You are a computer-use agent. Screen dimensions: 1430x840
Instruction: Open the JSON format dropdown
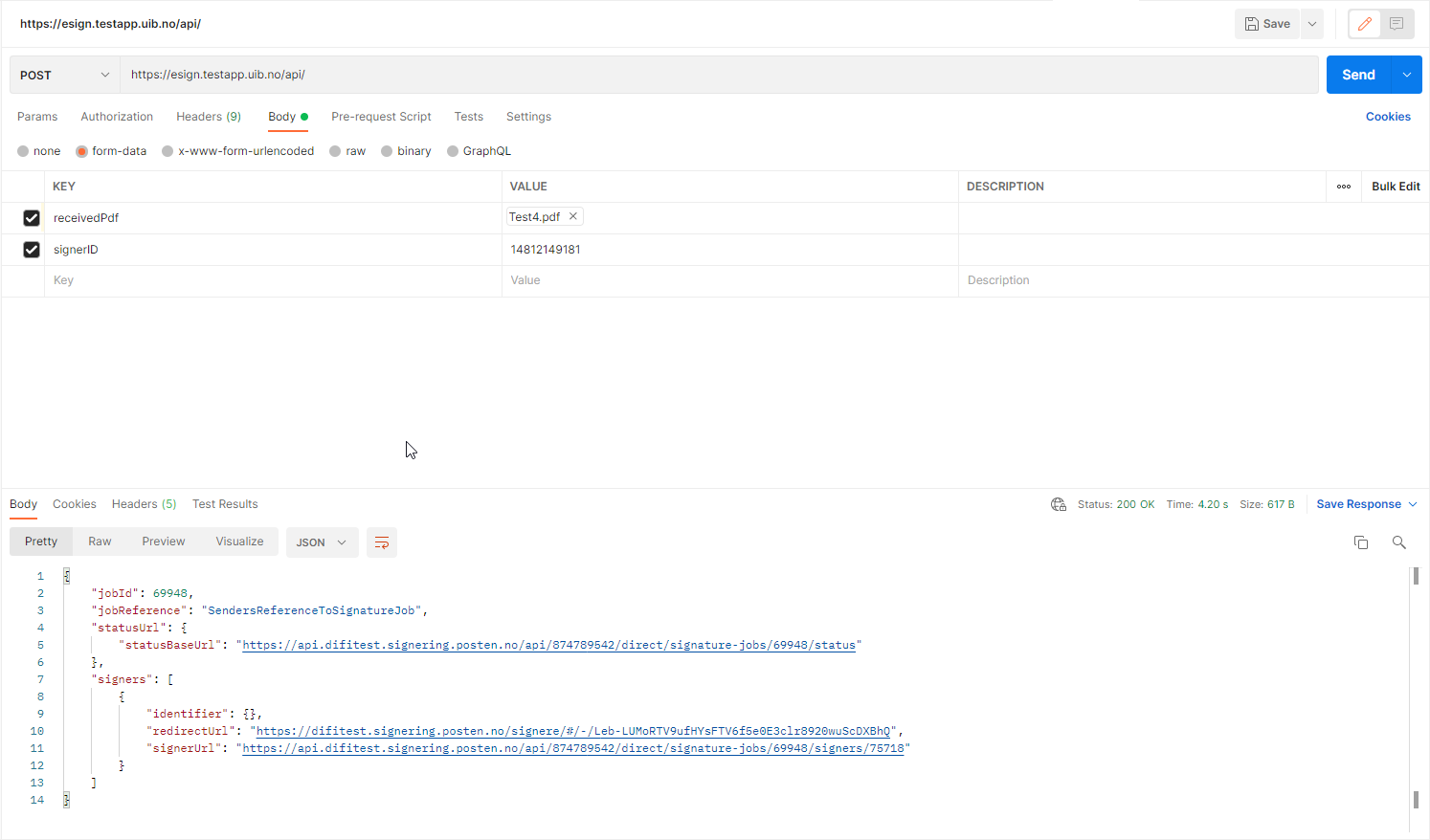click(x=322, y=542)
